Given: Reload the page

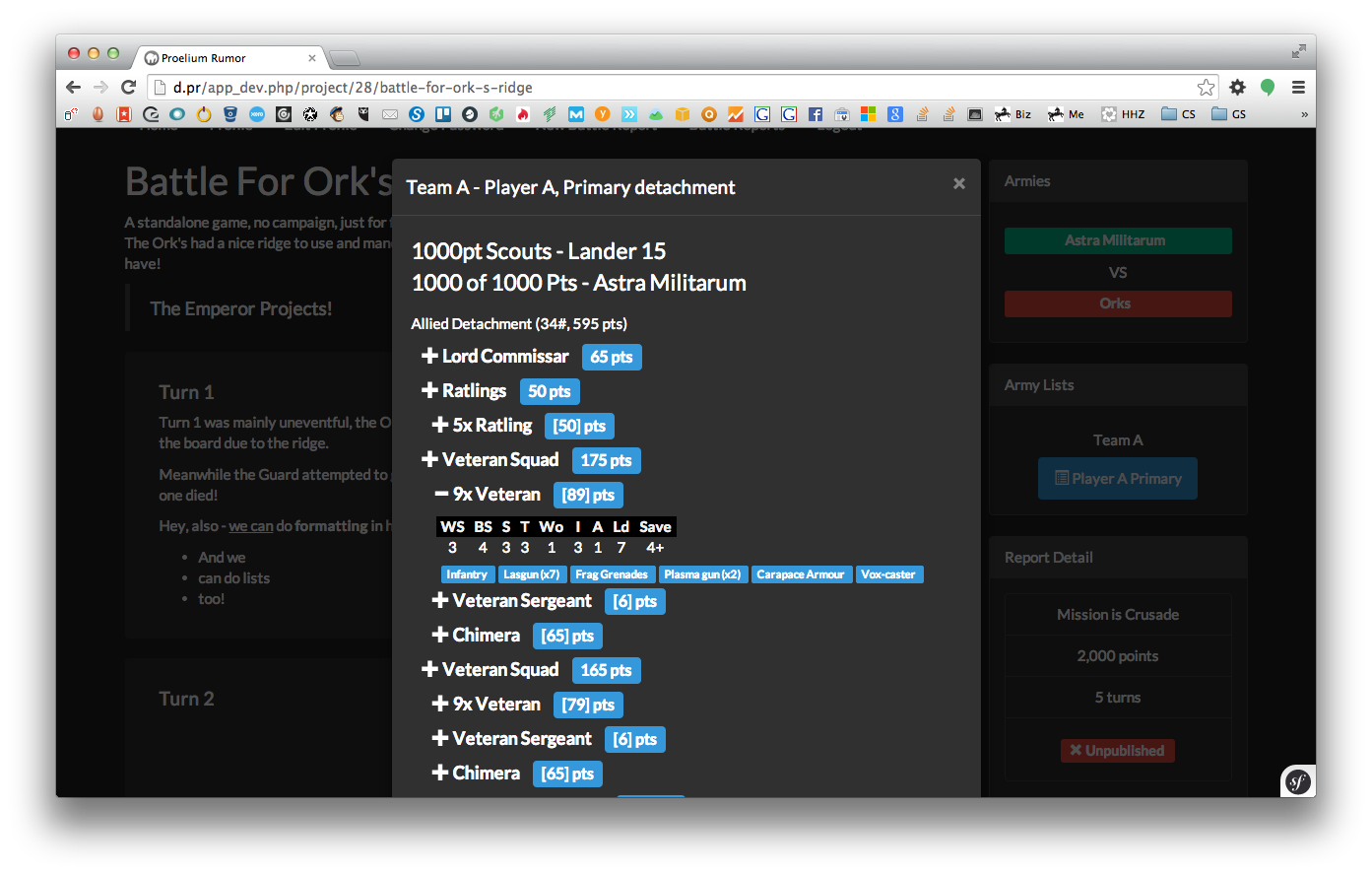Looking at the screenshot, I should coord(128,88).
